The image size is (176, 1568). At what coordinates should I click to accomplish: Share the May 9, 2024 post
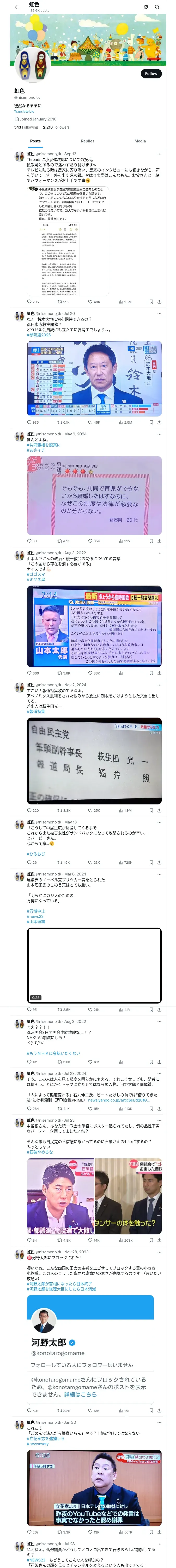(x=160, y=540)
